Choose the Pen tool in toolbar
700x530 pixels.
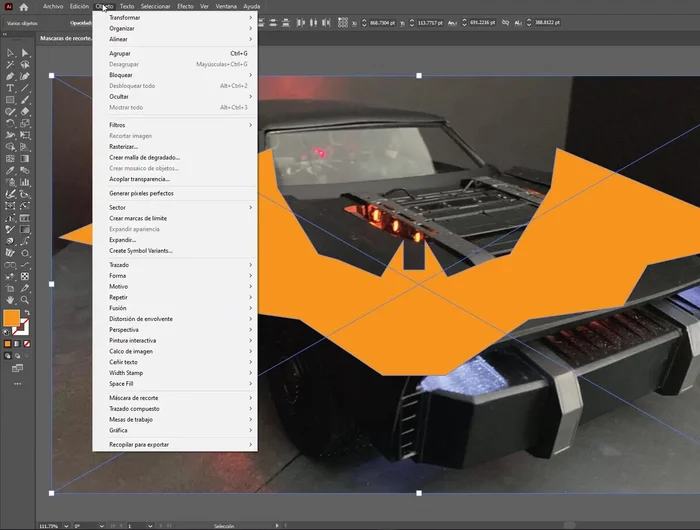point(10,76)
